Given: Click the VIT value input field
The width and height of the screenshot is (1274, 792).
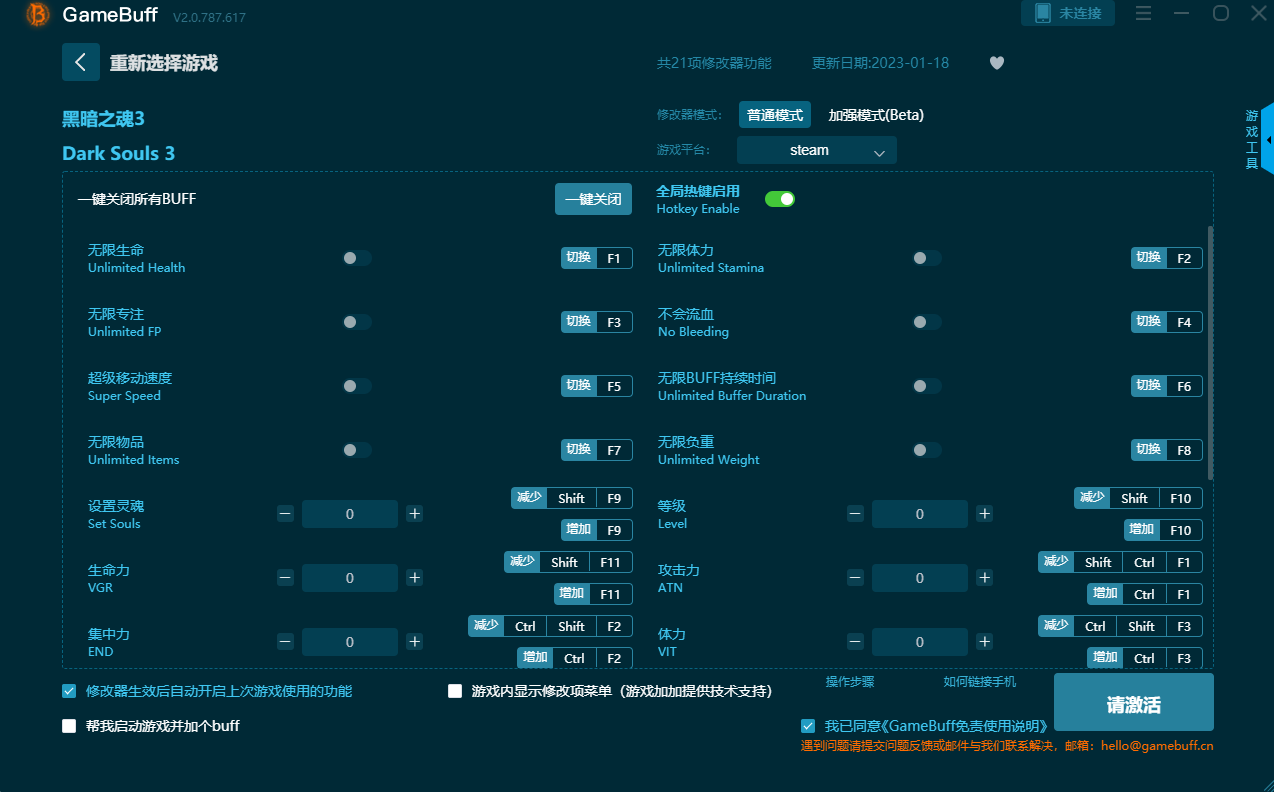Looking at the screenshot, I should click(920, 642).
